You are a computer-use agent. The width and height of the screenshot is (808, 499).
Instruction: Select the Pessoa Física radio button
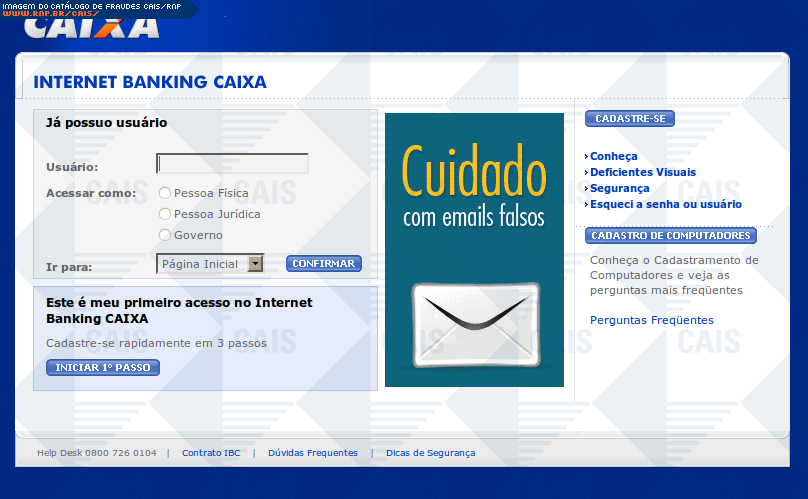(x=165, y=193)
